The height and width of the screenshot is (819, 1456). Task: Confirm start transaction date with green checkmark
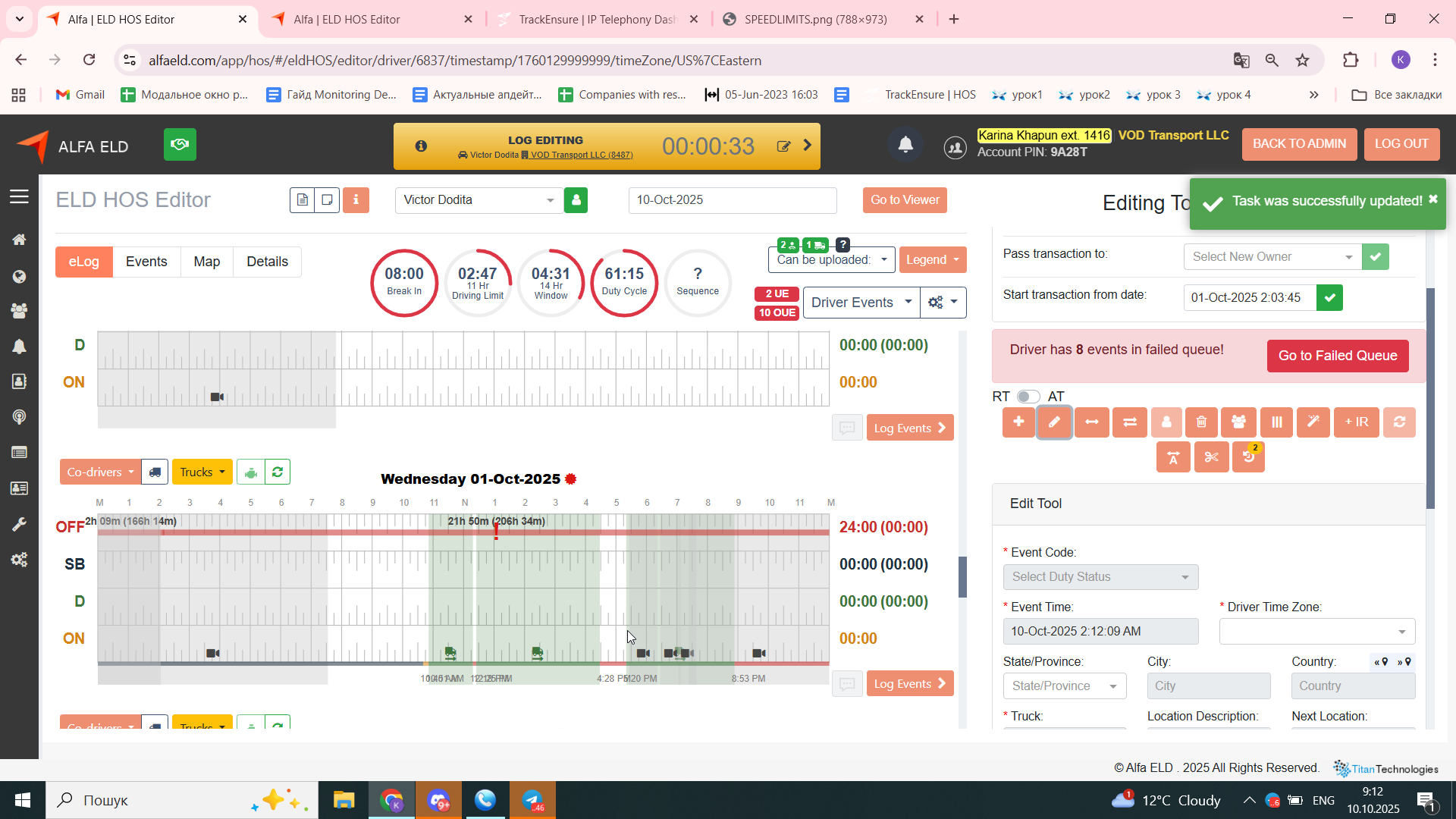click(x=1329, y=298)
